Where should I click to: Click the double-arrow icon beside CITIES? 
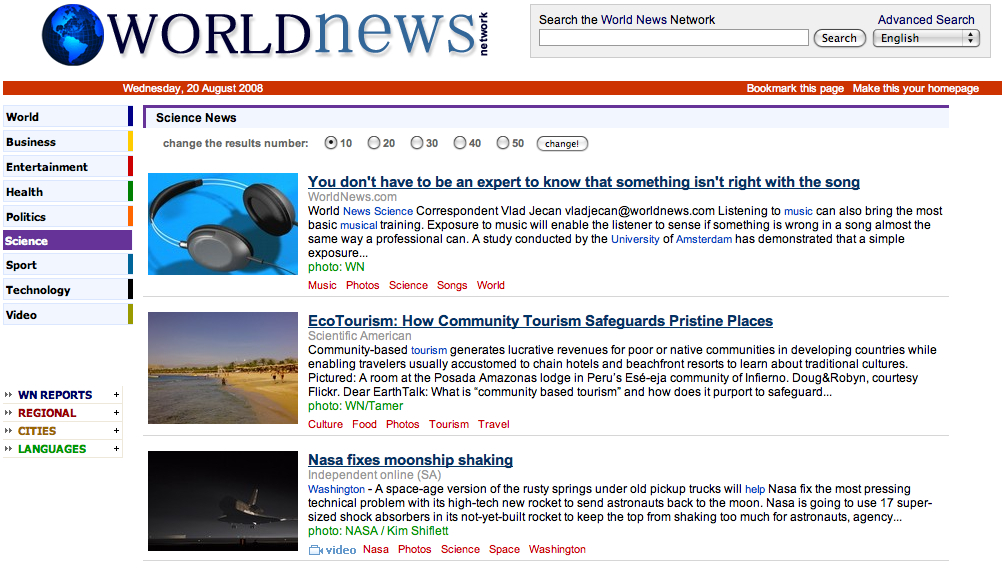[8, 430]
